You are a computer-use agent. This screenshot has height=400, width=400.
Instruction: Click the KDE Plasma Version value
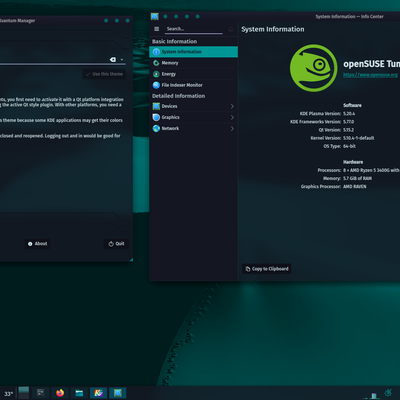349,114
